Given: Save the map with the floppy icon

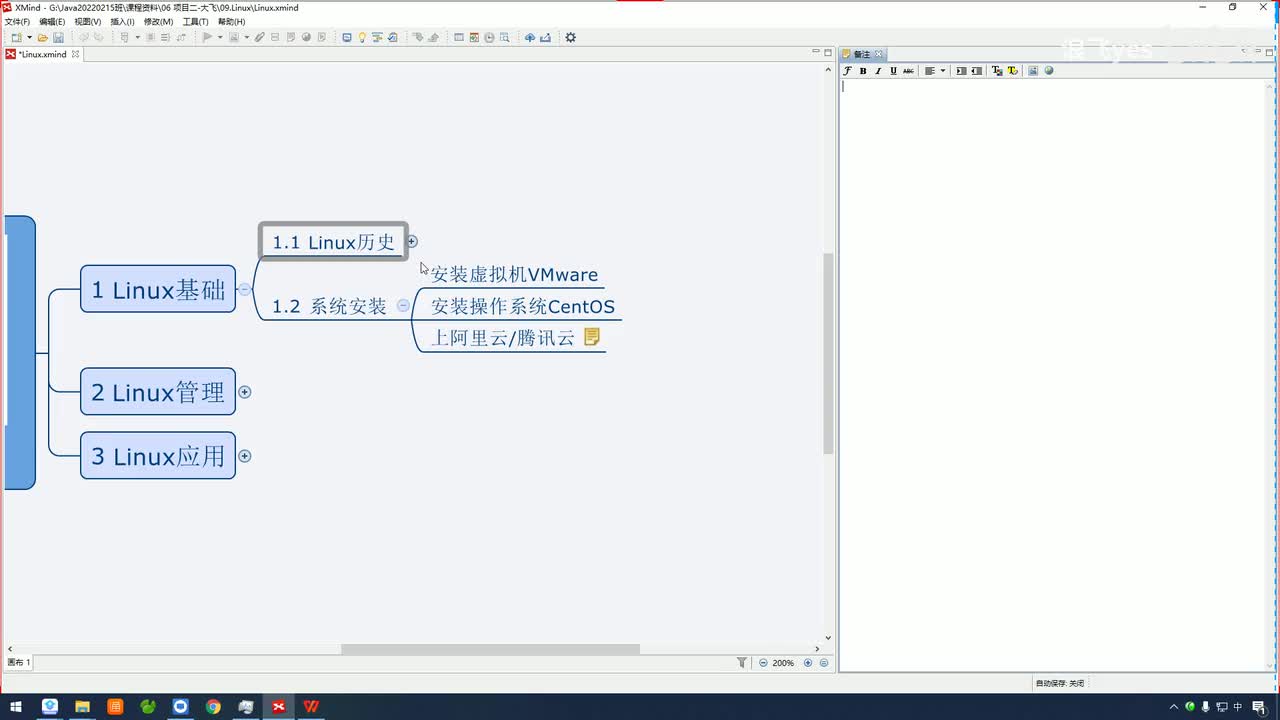Looking at the screenshot, I should coord(58,38).
